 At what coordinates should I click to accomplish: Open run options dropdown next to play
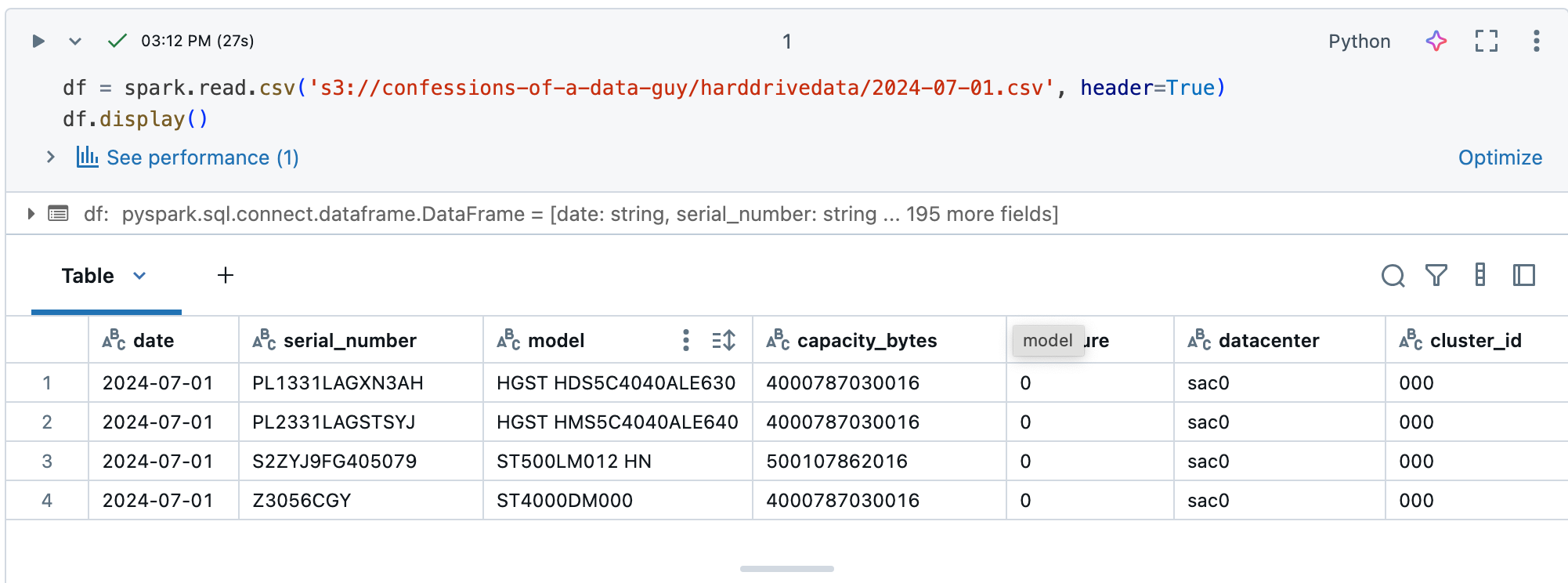75,41
